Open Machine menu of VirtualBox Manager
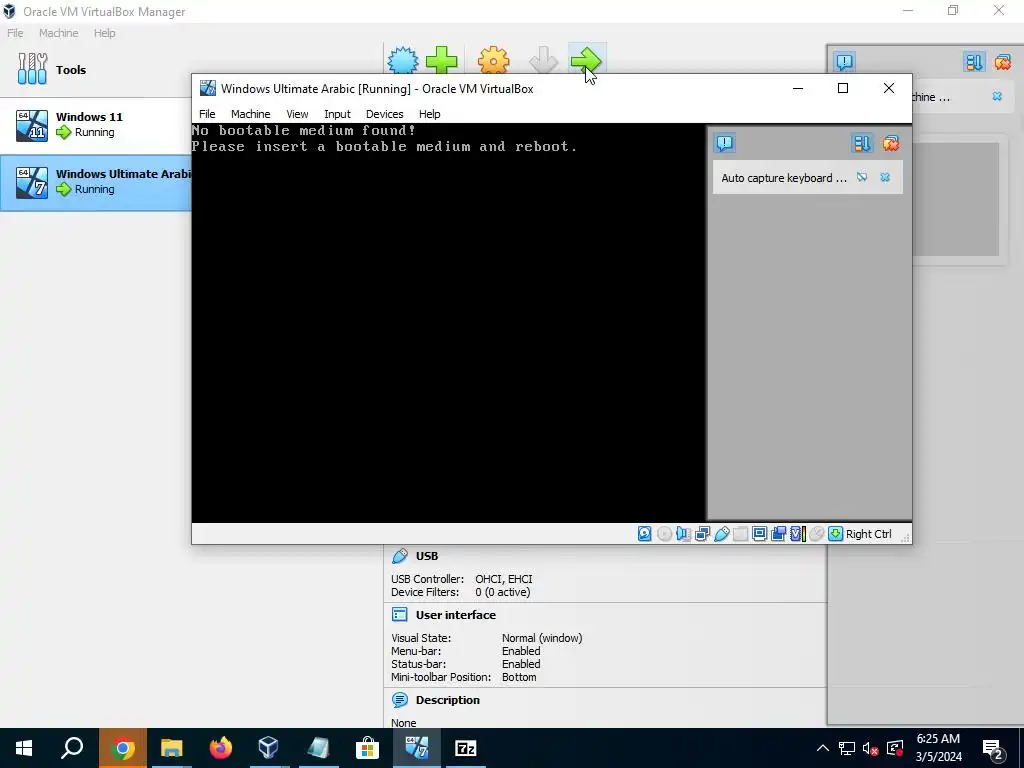The image size is (1024, 768). click(x=59, y=33)
